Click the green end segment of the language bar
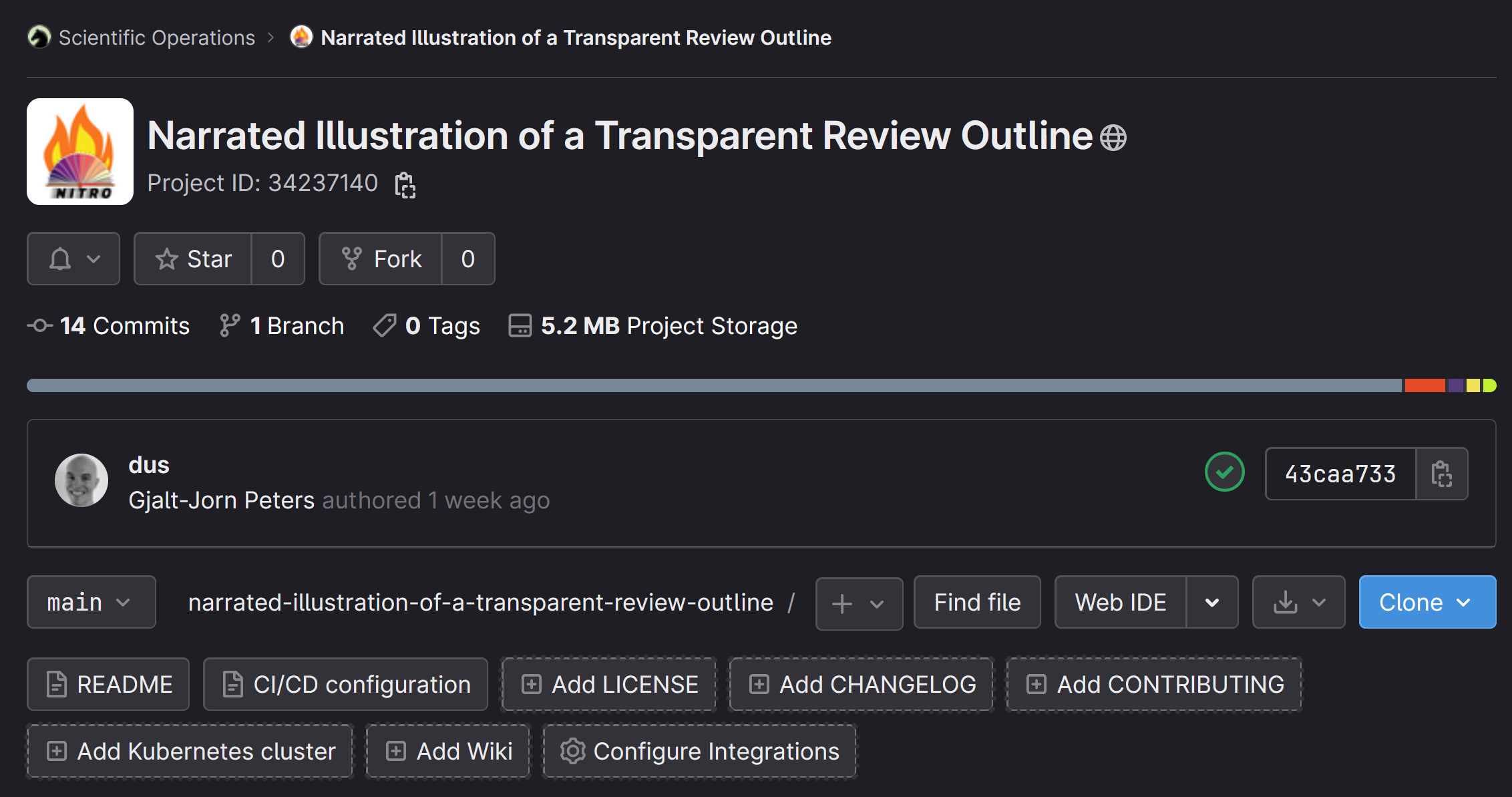 pyautogui.click(x=1489, y=385)
